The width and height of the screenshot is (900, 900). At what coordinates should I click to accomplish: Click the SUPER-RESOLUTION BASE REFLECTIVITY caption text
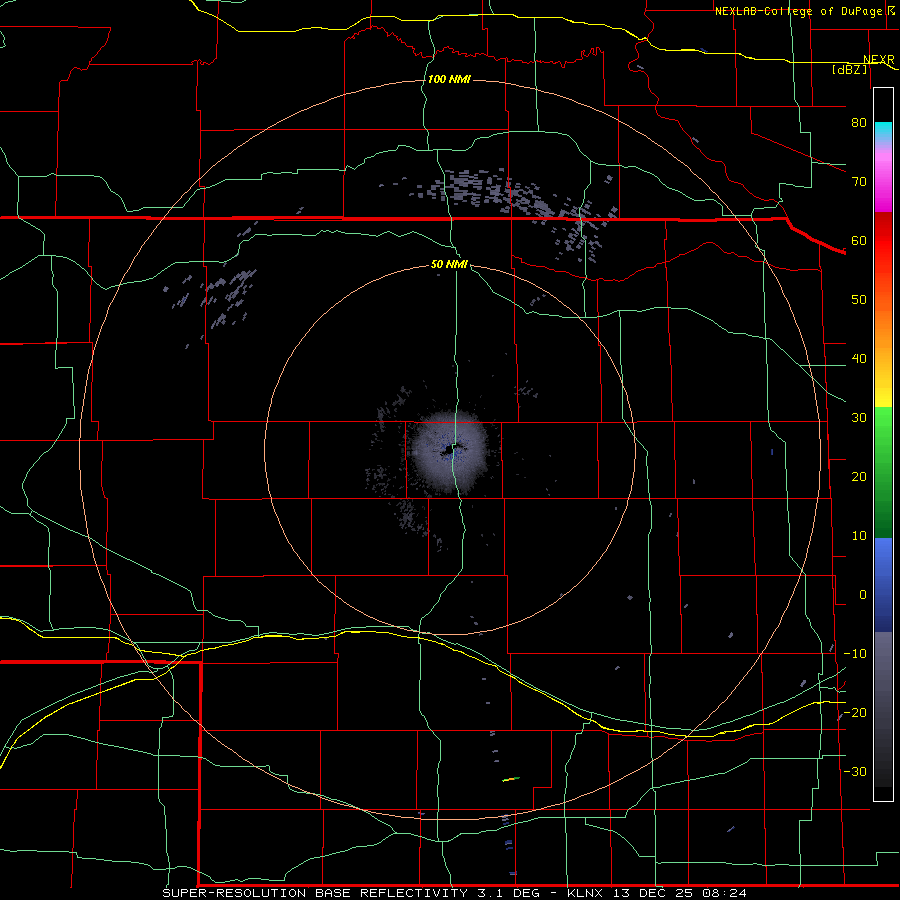tap(315, 893)
